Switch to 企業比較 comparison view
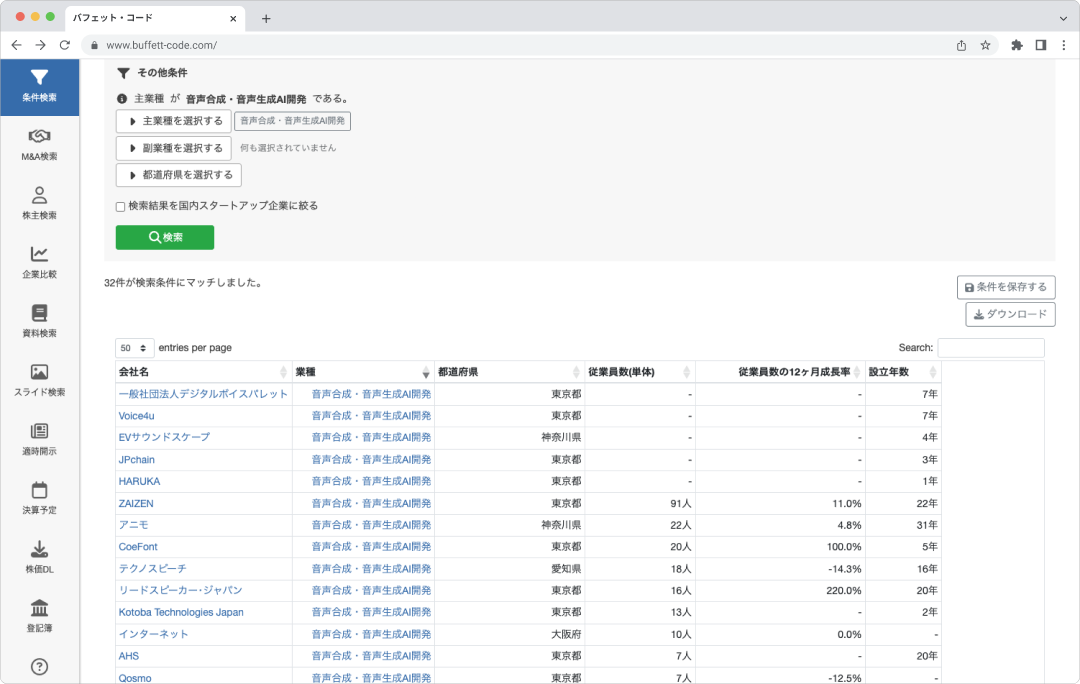Viewport: 1080px width, 684px height. 39,260
